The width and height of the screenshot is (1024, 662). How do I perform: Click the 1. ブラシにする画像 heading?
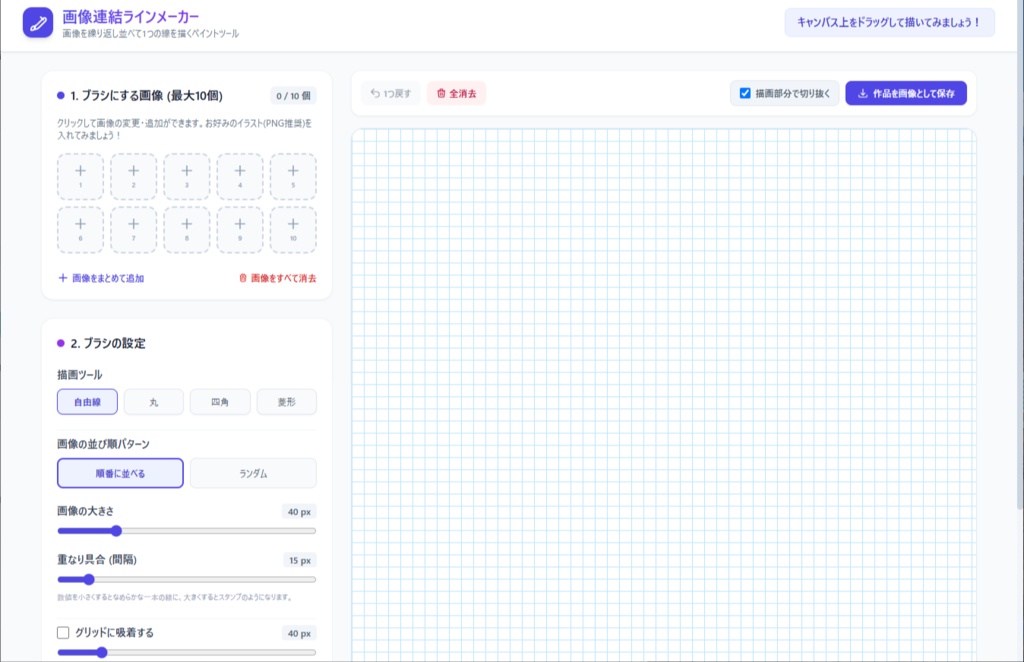(x=146, y=96)
